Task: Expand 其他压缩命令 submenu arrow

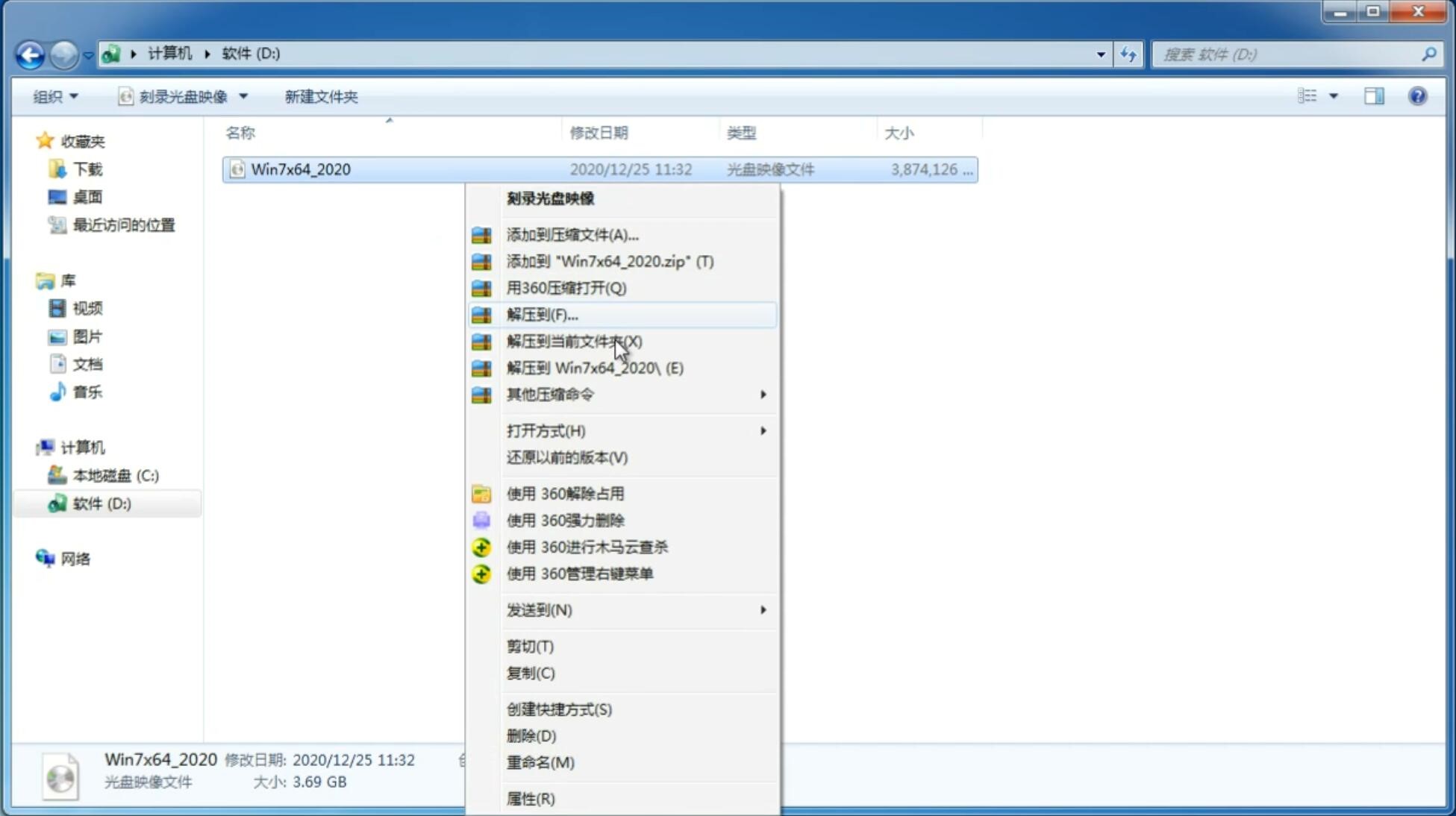Action: (x=763, y=394)
